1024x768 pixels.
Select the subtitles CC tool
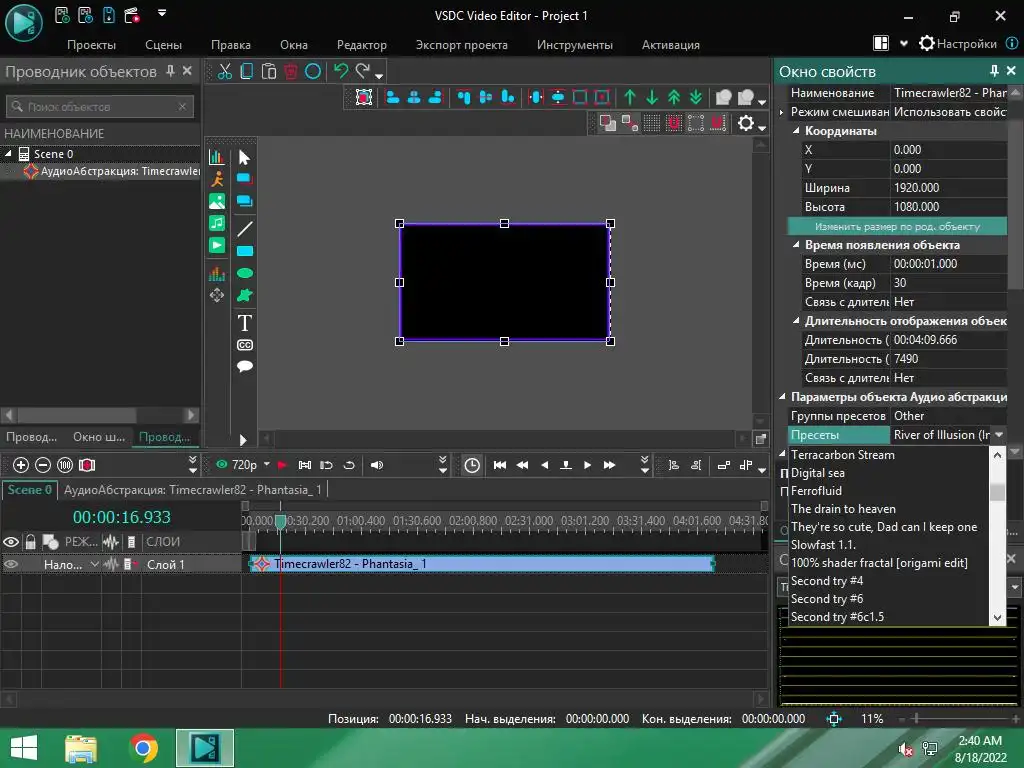244,345
